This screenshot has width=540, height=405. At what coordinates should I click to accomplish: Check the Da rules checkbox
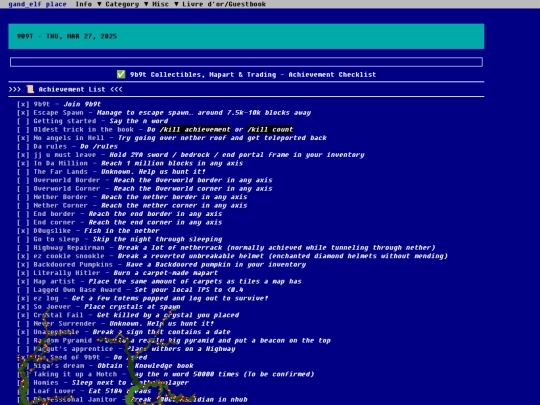(x=23, y=146)
